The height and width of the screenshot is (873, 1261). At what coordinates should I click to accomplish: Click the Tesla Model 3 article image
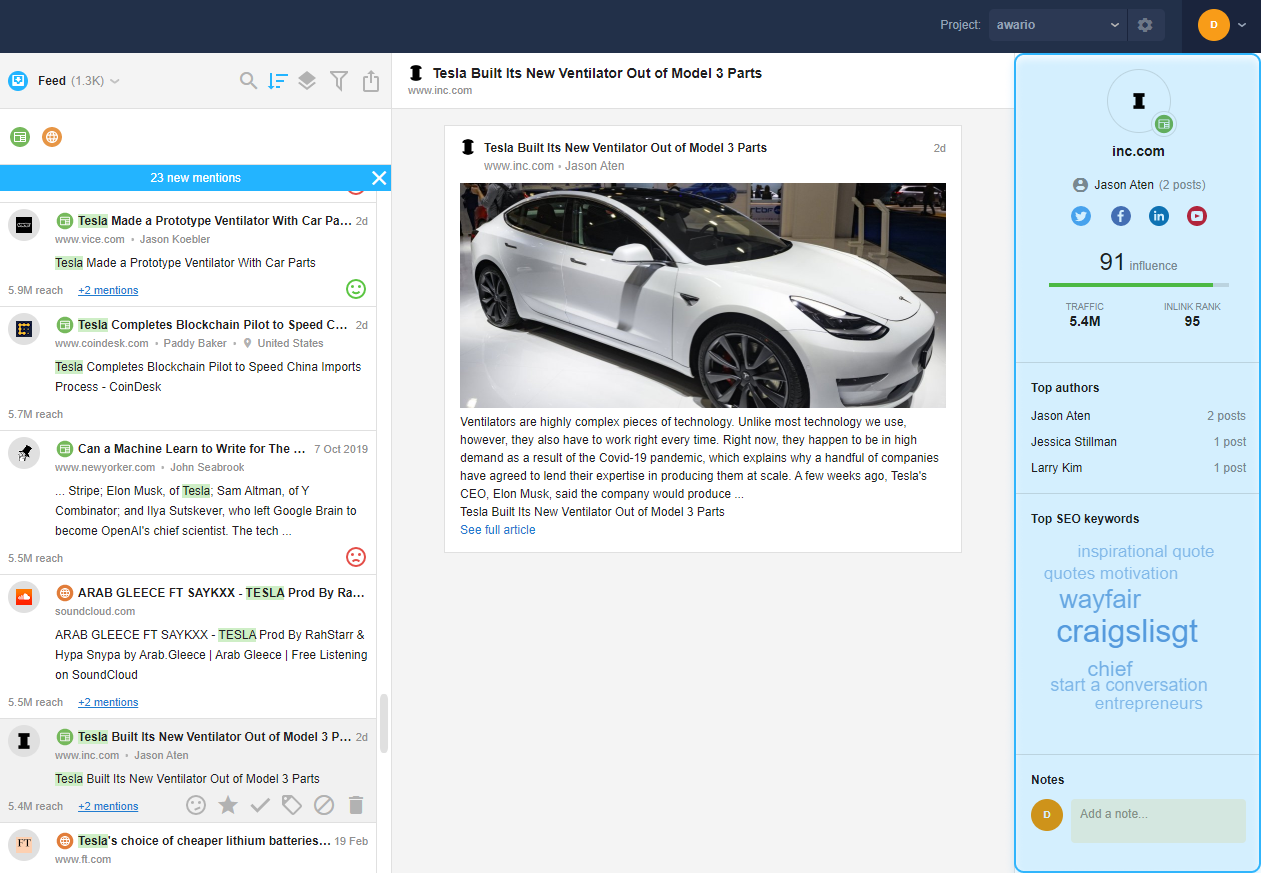coord(702,295)
